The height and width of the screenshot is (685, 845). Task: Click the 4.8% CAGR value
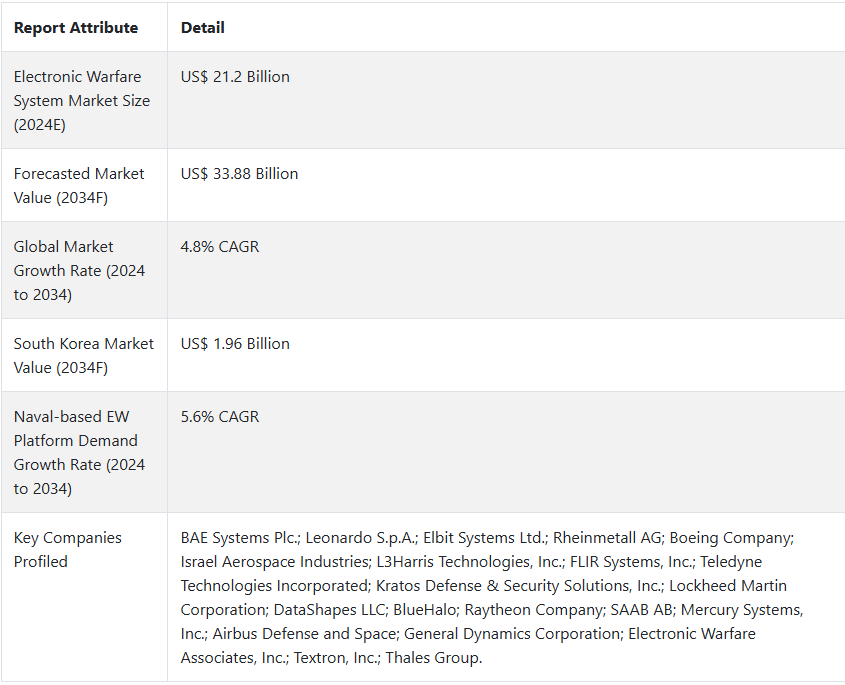point(220,247)
